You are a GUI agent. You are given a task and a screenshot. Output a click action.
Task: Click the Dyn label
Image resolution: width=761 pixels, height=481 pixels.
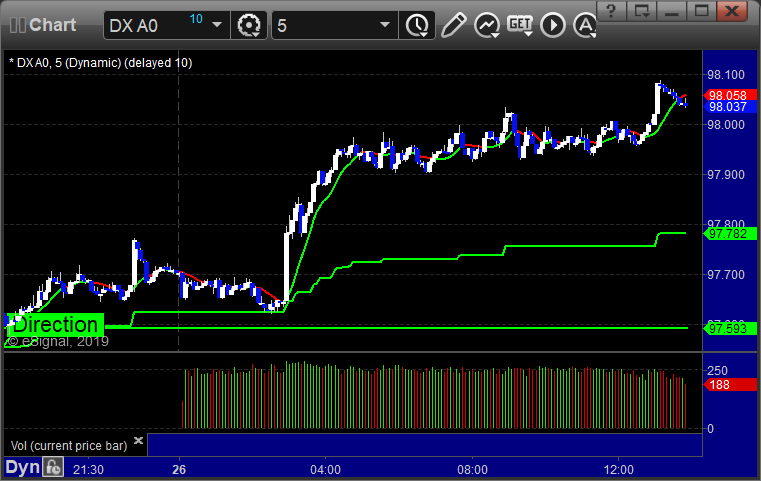coord(22,467)
